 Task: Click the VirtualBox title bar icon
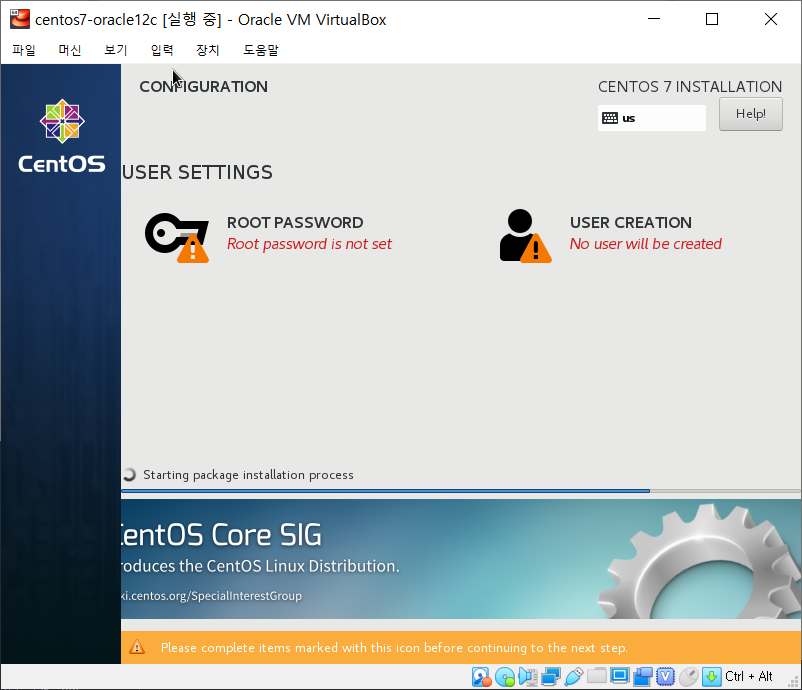pos(19,19)
